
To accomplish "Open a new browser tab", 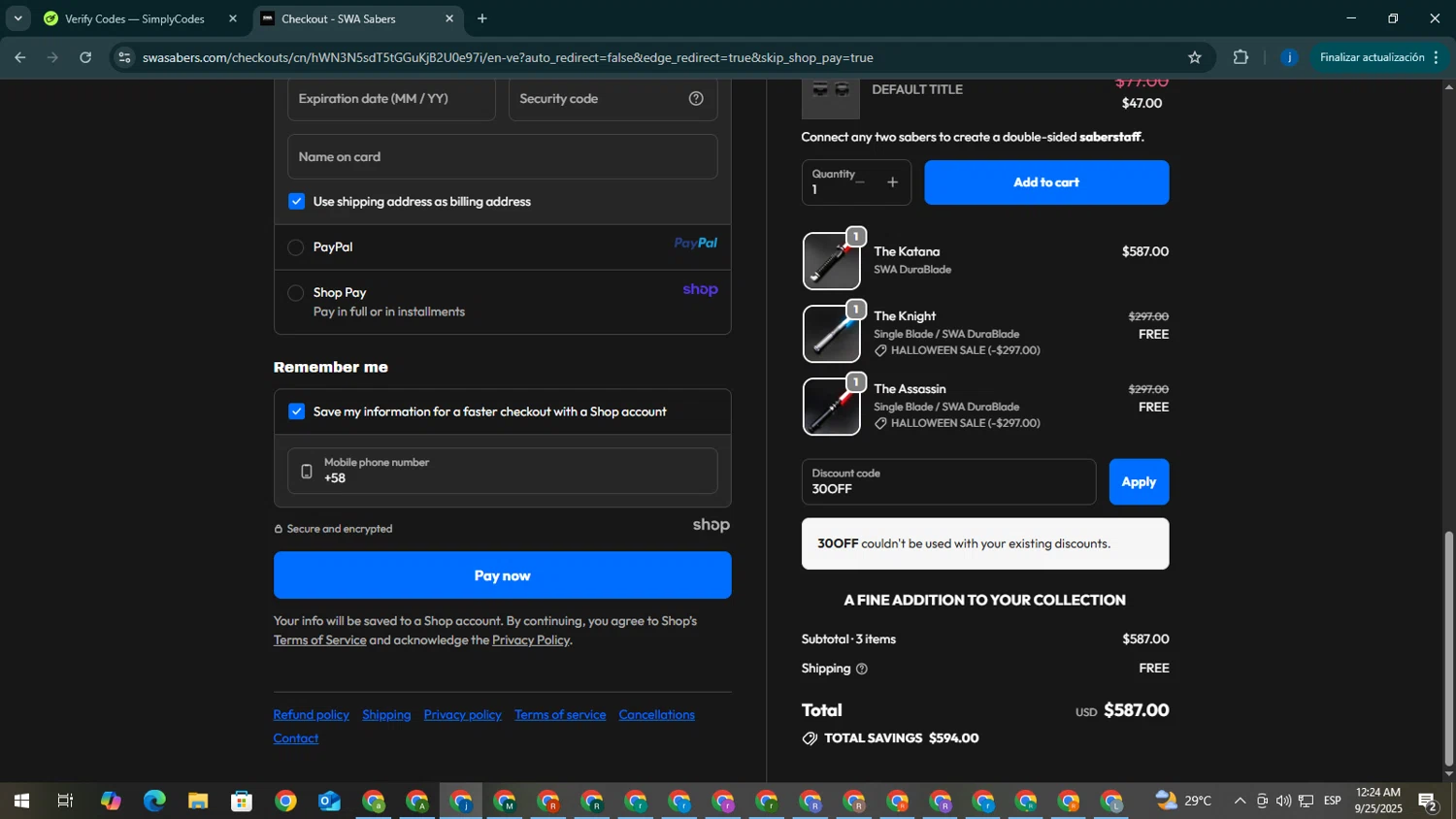I will coord(482,18).
